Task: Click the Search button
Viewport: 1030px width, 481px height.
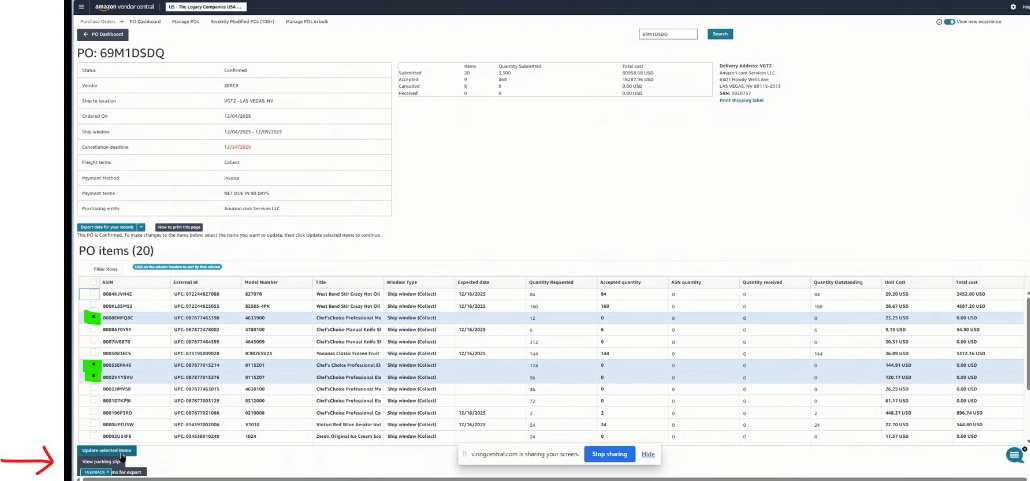Action: [720, 34]
